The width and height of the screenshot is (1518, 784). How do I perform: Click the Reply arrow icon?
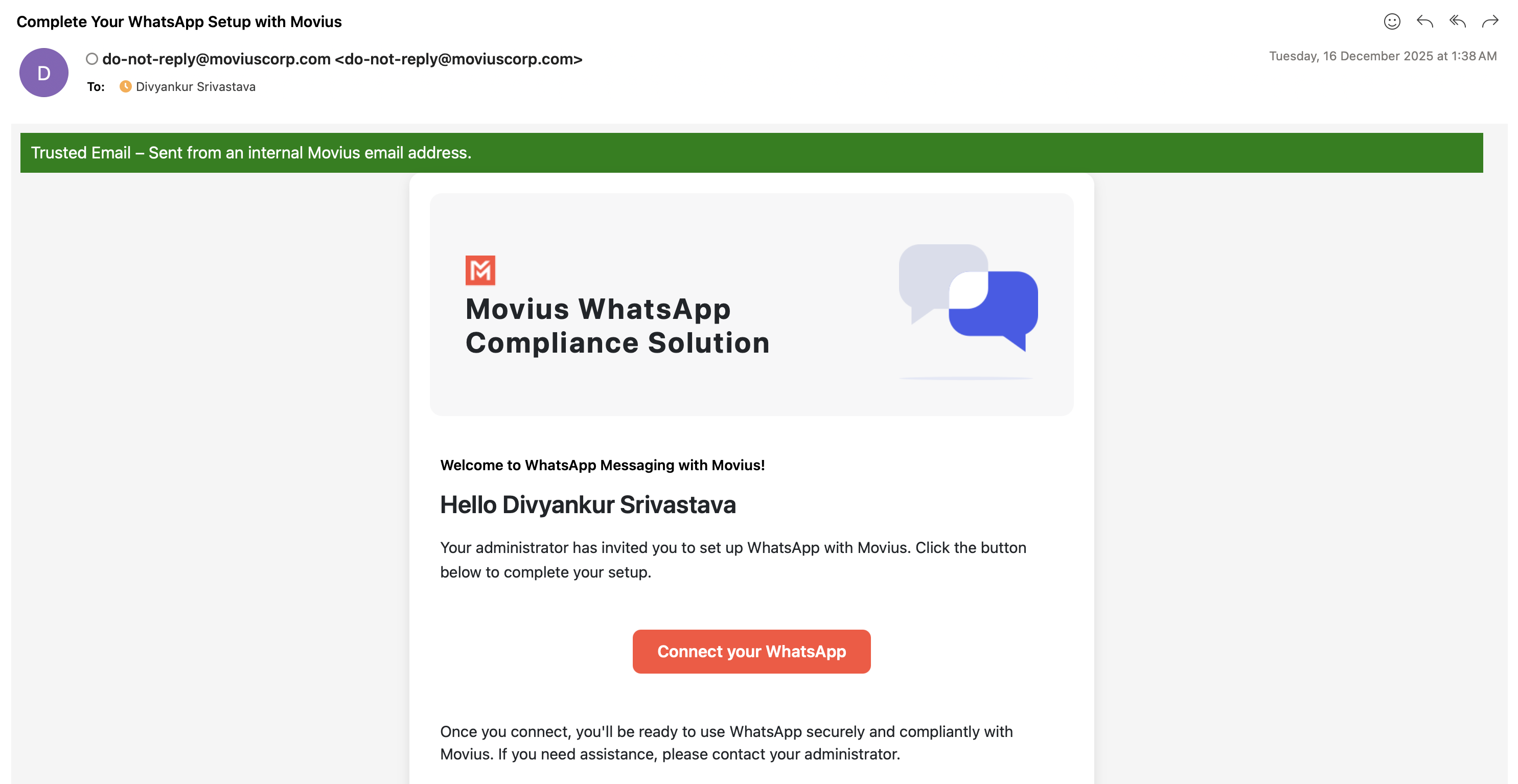click(x=1424, y=22)
